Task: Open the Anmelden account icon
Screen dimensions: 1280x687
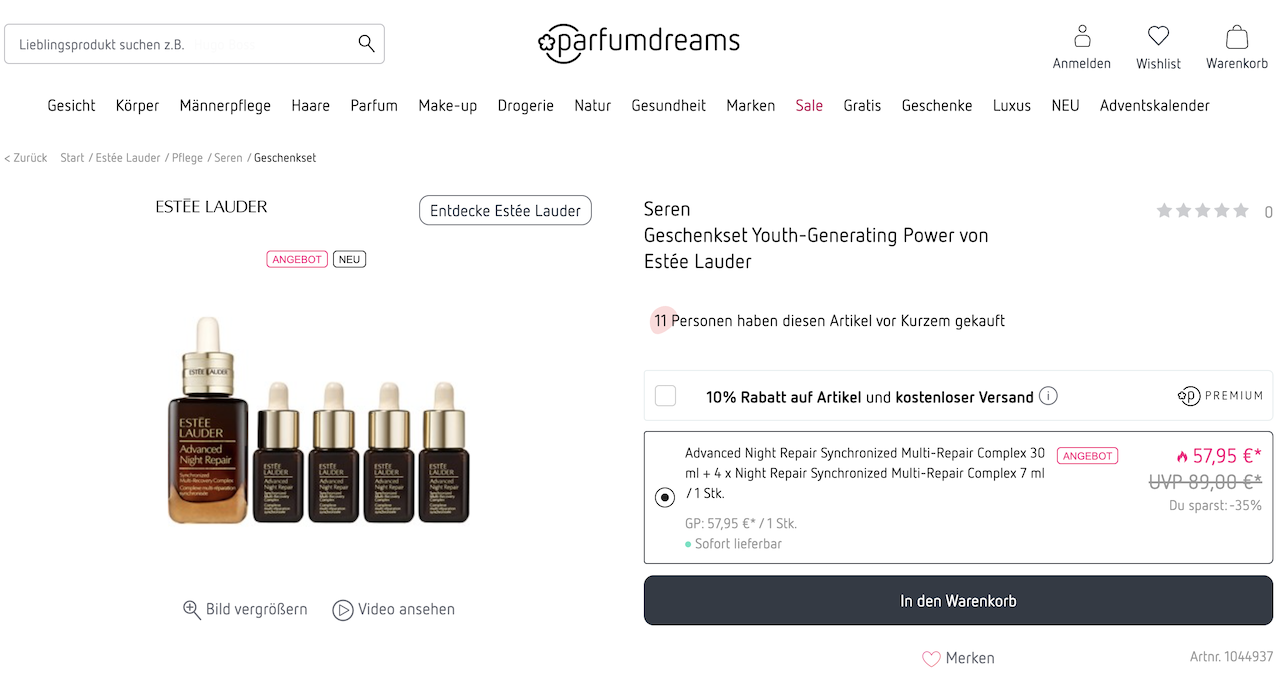Action: point(1082,38)
